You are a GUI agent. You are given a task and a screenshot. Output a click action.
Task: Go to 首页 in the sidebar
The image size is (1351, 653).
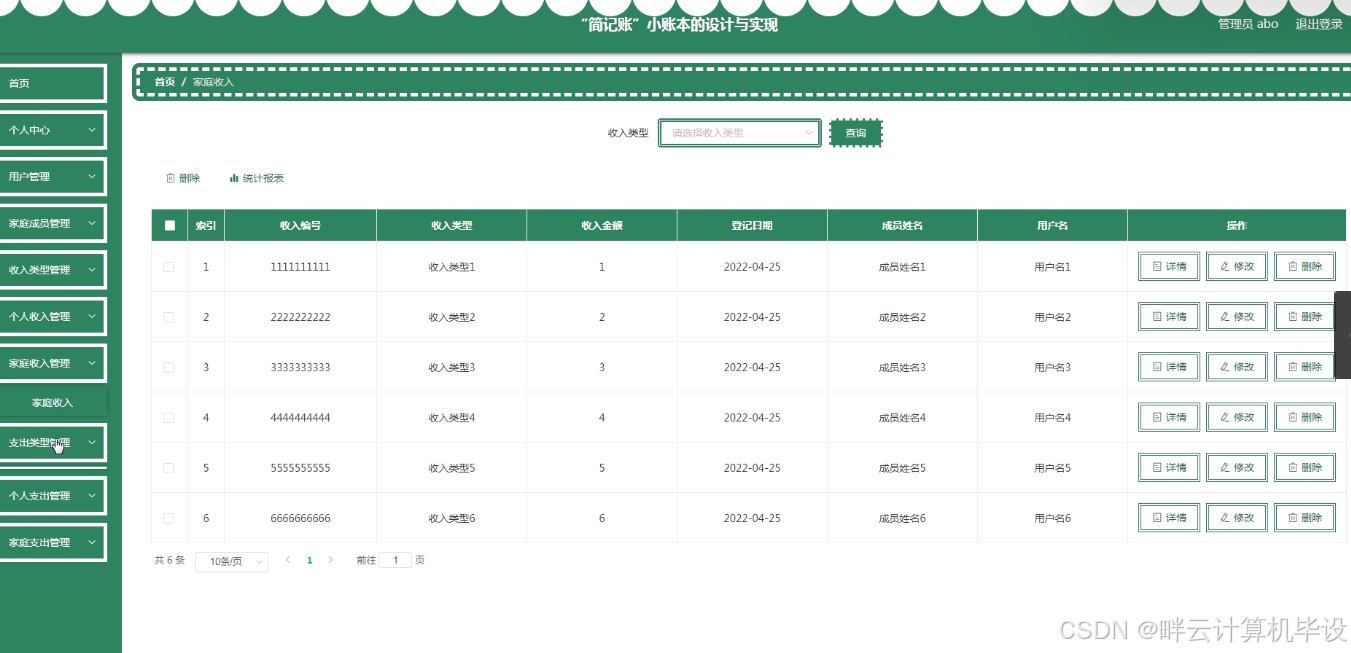[53, 83]
